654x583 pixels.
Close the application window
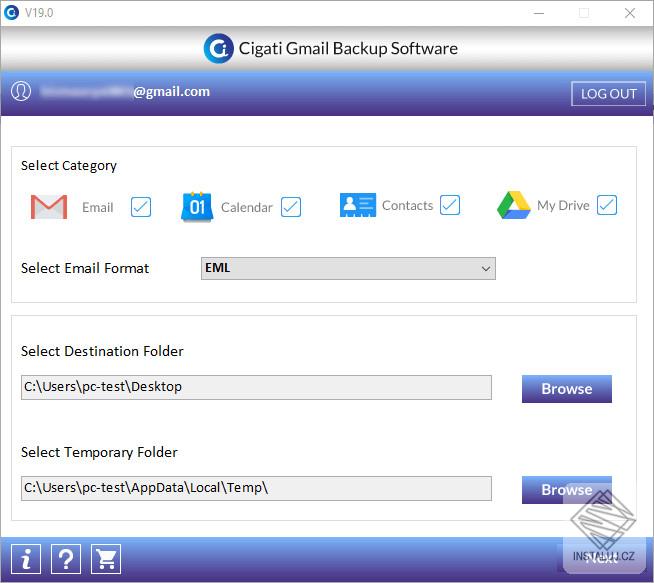pos(630,13)
